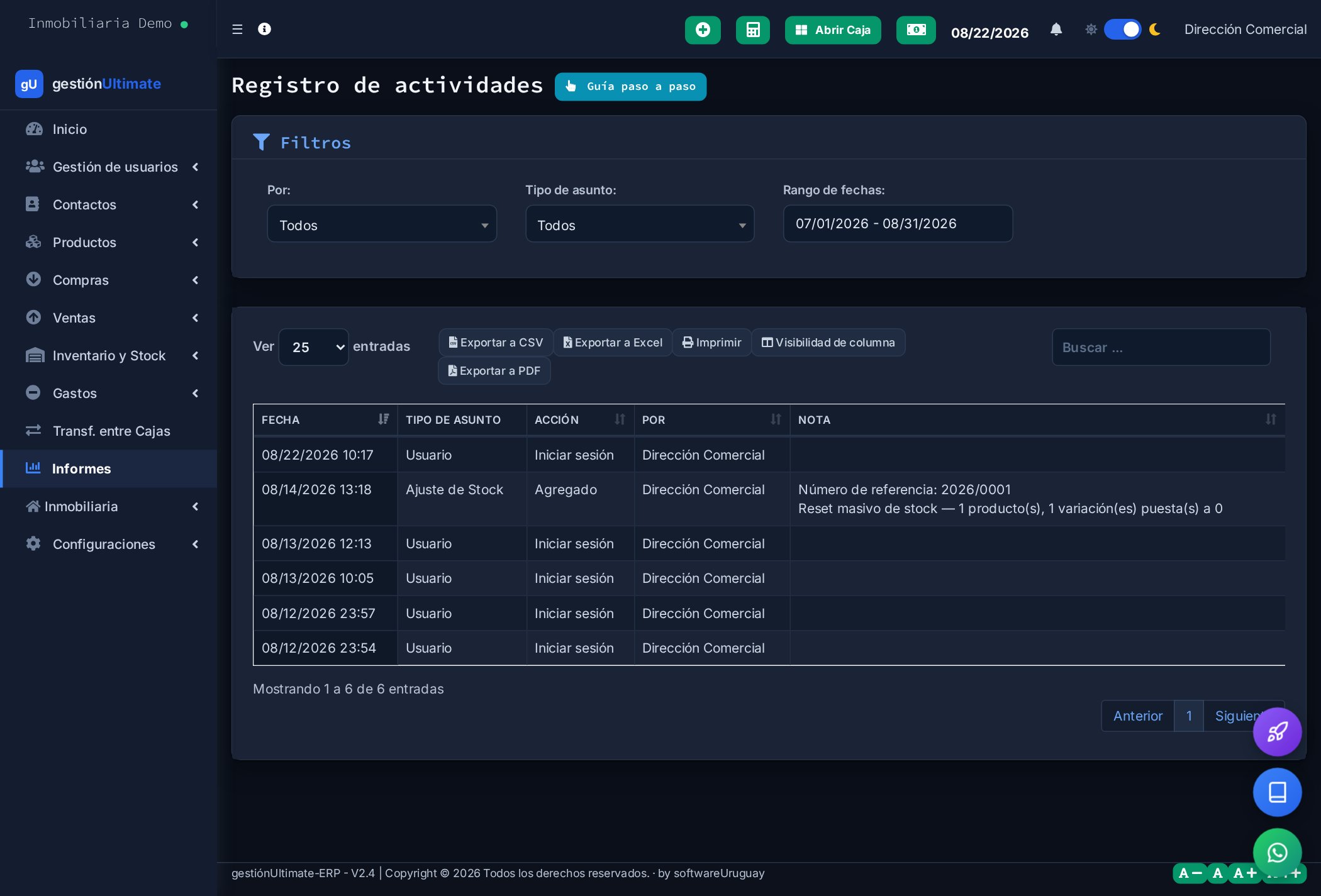Viewport: 1321px width, 896px height.
Task: Sort table by Acción column
Action: (x=580, y=420)
